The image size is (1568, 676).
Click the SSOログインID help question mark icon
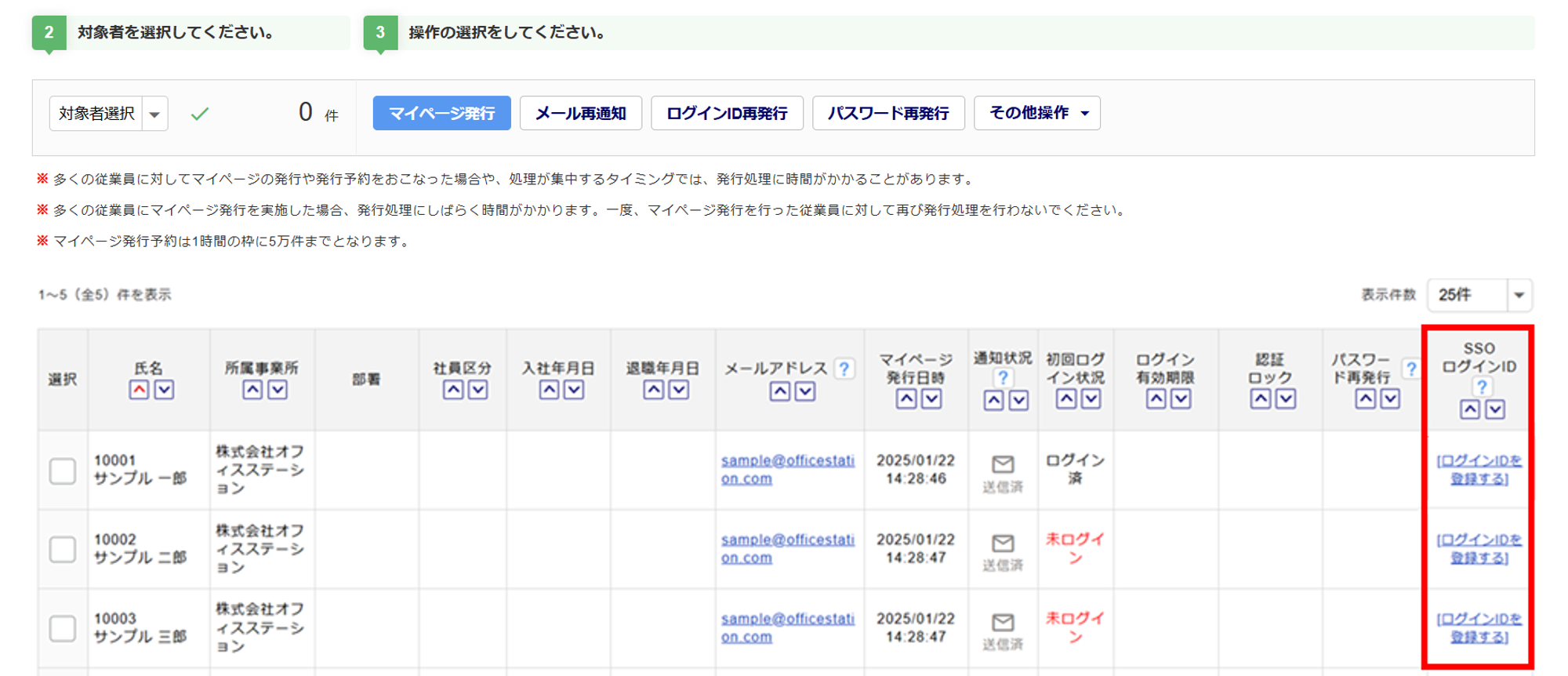1481,387
